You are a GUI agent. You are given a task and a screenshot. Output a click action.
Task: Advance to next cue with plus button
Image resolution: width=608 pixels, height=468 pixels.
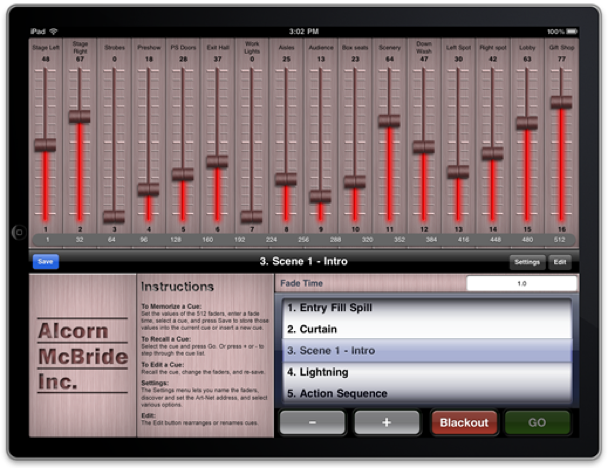(x=386, y=422)
